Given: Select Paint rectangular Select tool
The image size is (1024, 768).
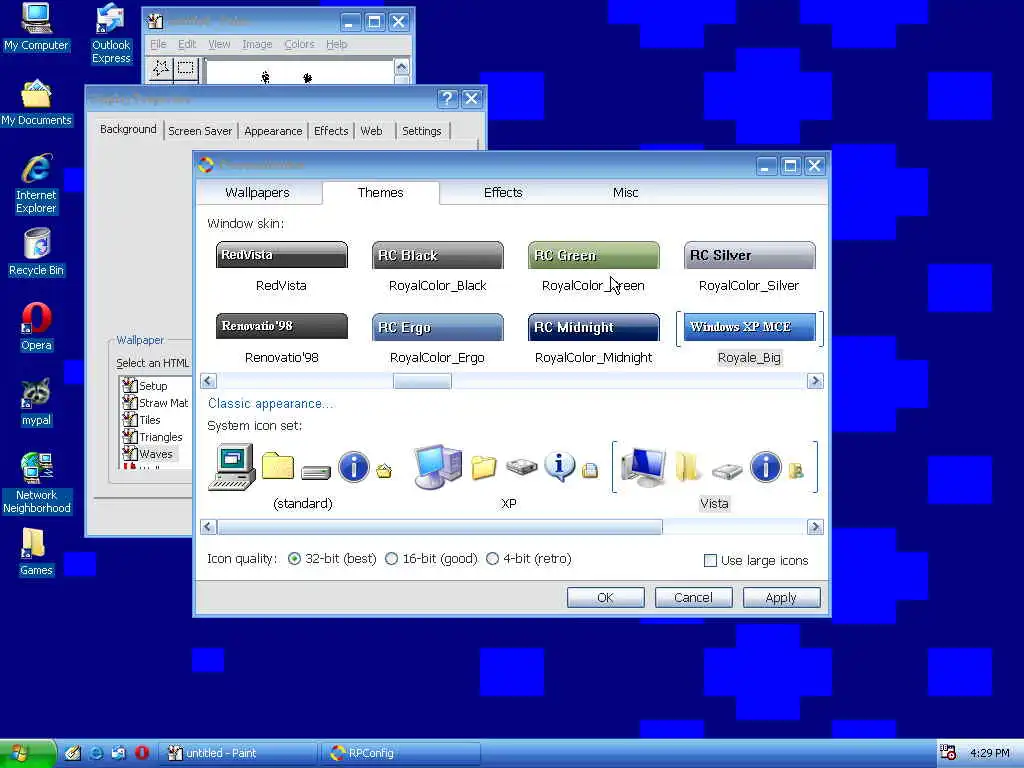Looking at the screenshot, I should coord(186,69).
